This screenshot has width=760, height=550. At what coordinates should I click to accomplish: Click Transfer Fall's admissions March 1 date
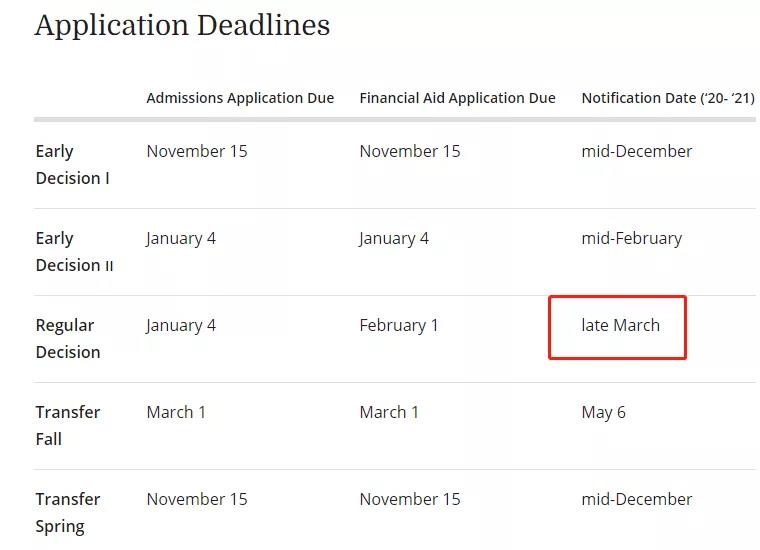click(x=176, y=412)
